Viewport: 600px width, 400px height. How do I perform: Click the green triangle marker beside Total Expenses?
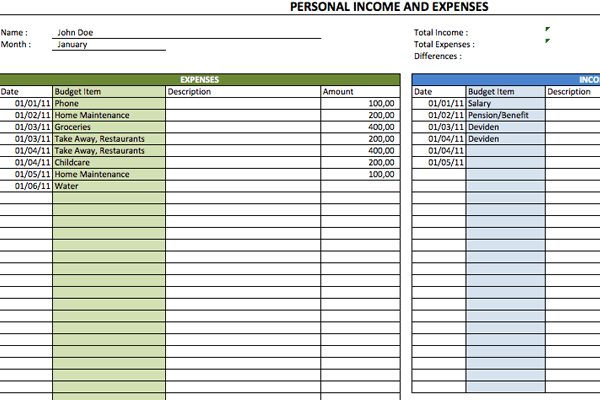[x=547, y=41]
